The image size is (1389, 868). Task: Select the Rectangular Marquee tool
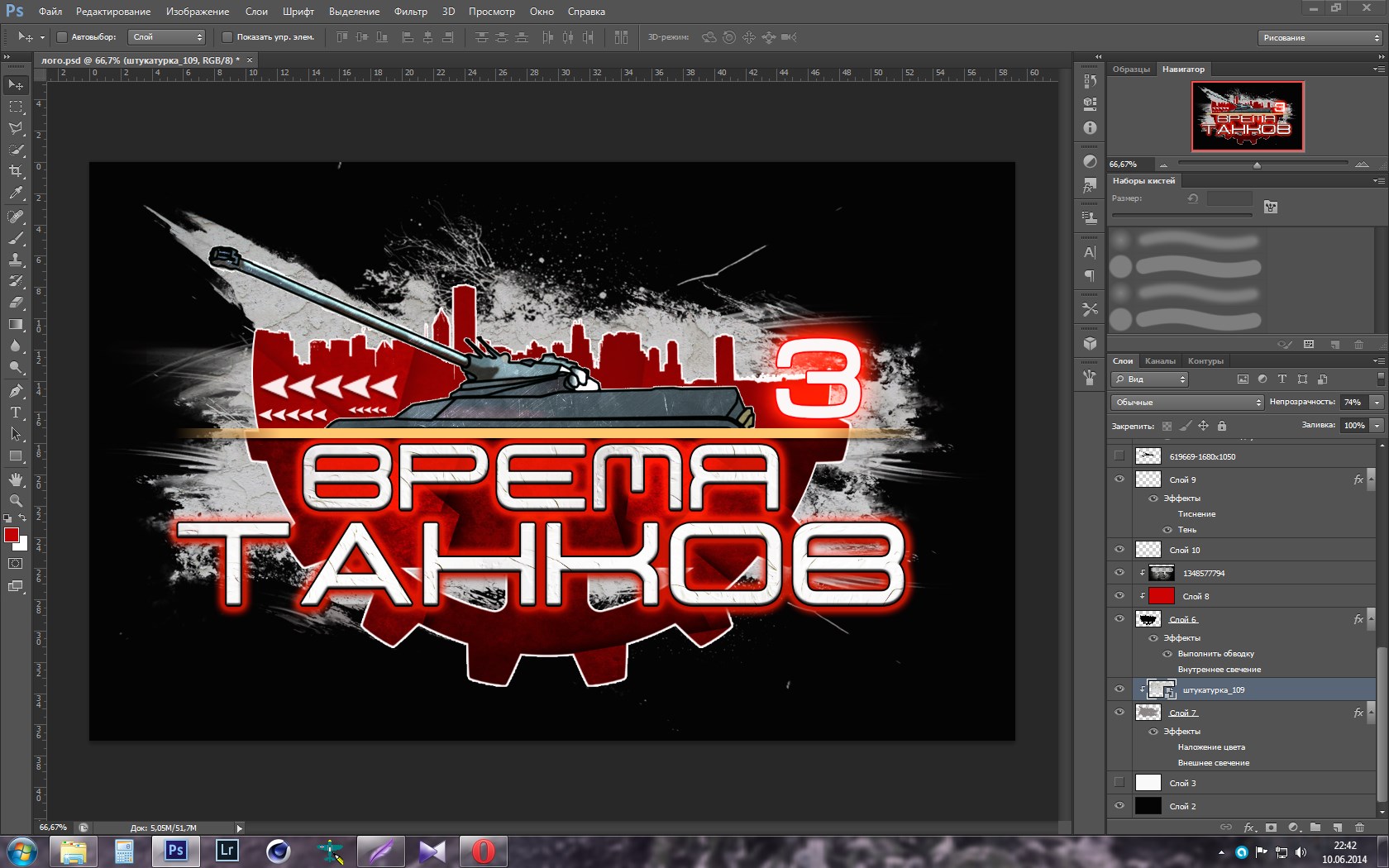click(16, 107)
